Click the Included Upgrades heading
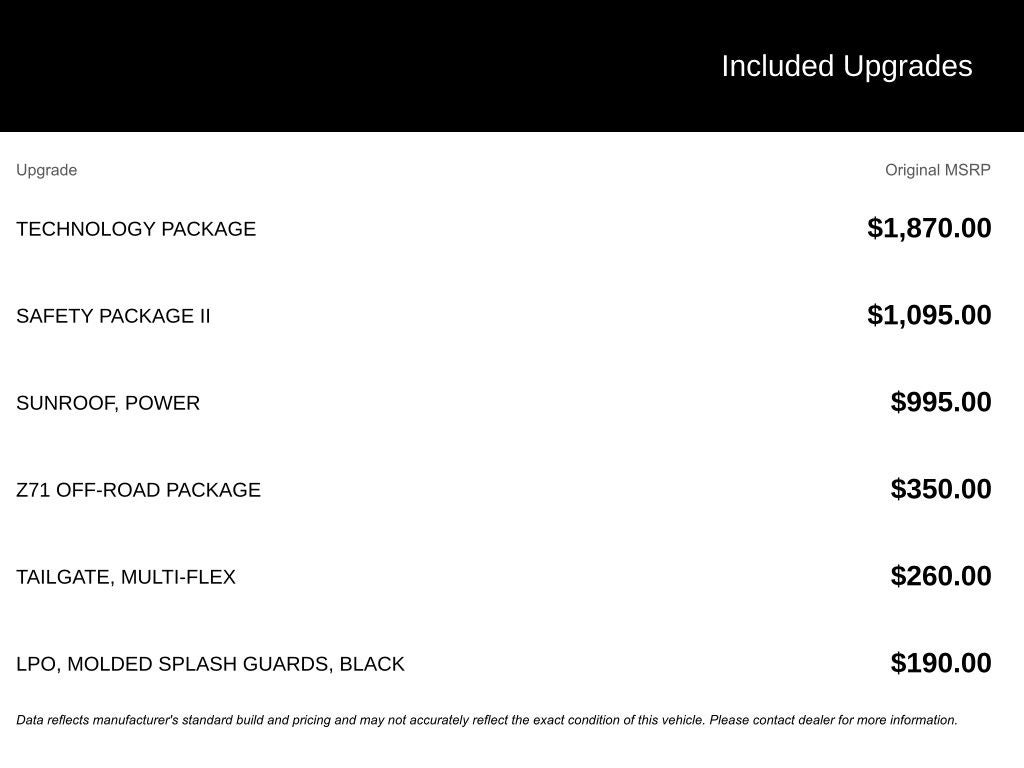 tap(846, 66)
